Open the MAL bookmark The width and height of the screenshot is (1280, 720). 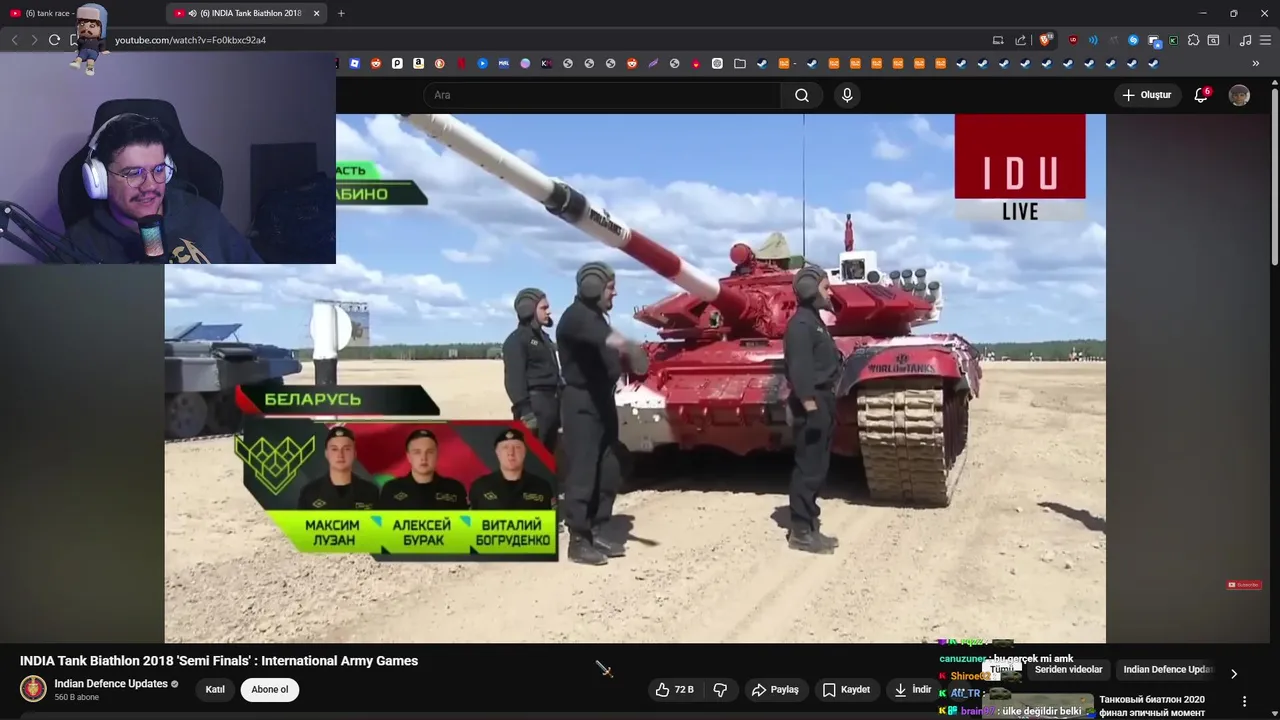(x=503, y=63)
